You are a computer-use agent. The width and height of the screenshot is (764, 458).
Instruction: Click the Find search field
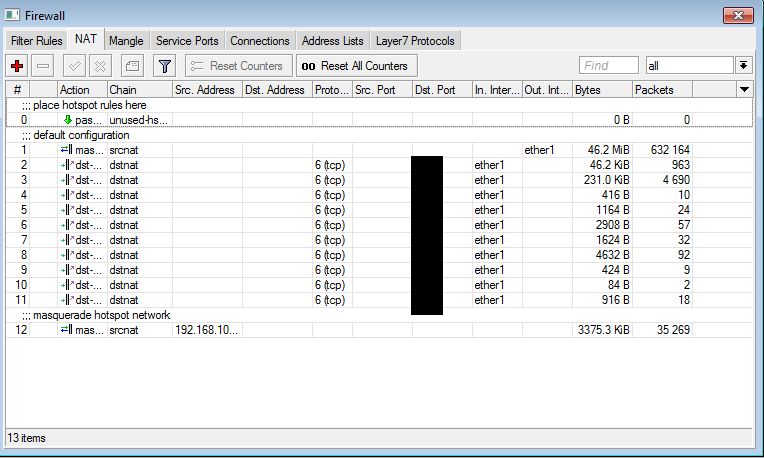click(609, 65)
